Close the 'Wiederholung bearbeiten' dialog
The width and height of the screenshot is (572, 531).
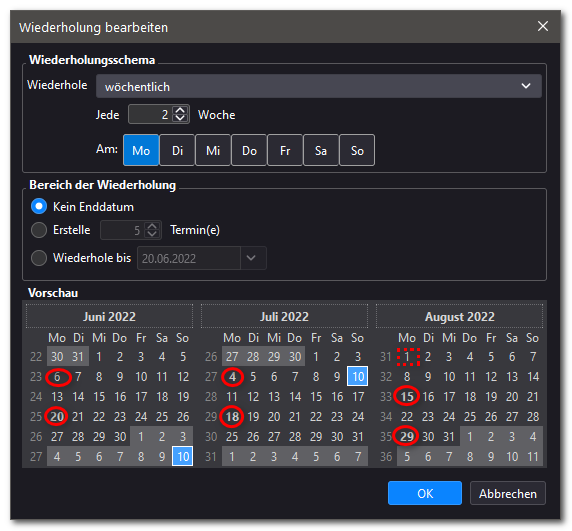(x=542, y=26)
